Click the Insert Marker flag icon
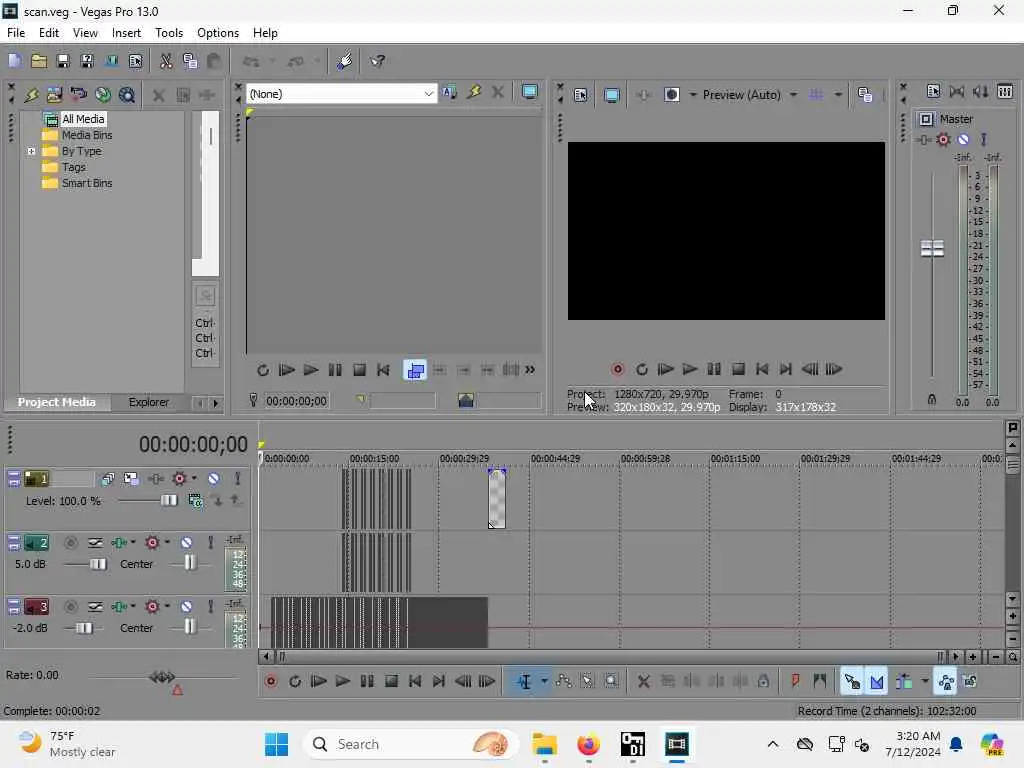 (795, 682)
